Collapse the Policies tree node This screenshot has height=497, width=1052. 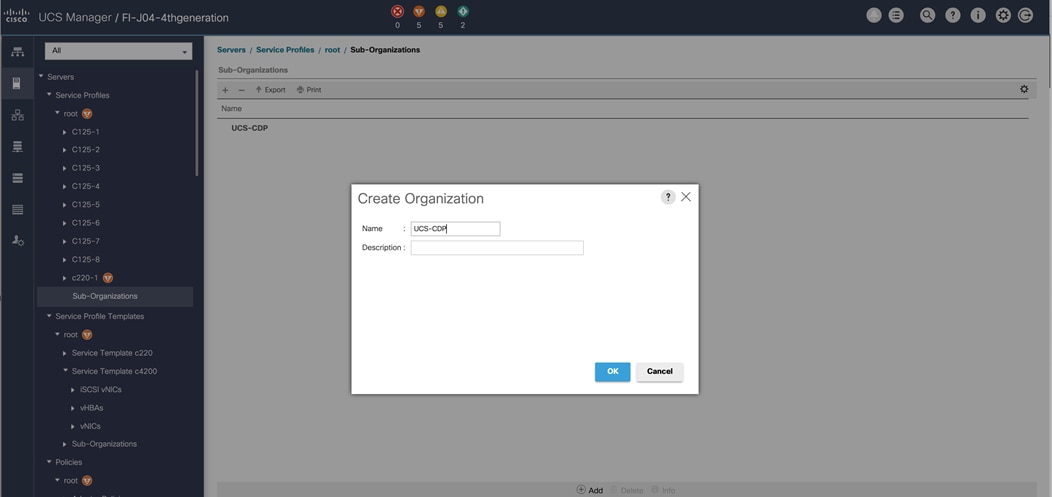49,461
